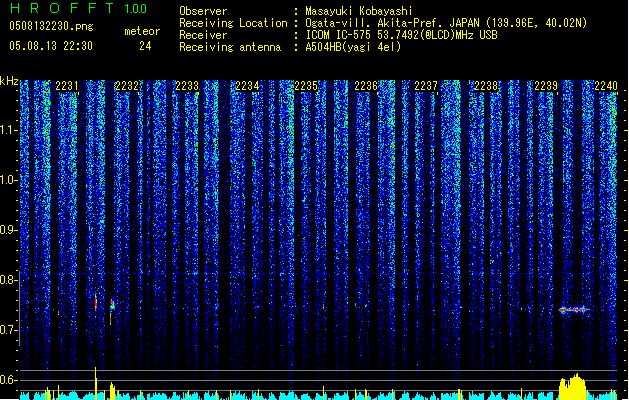
Task: Click the 2237 time marker
Action: [426, 86]
